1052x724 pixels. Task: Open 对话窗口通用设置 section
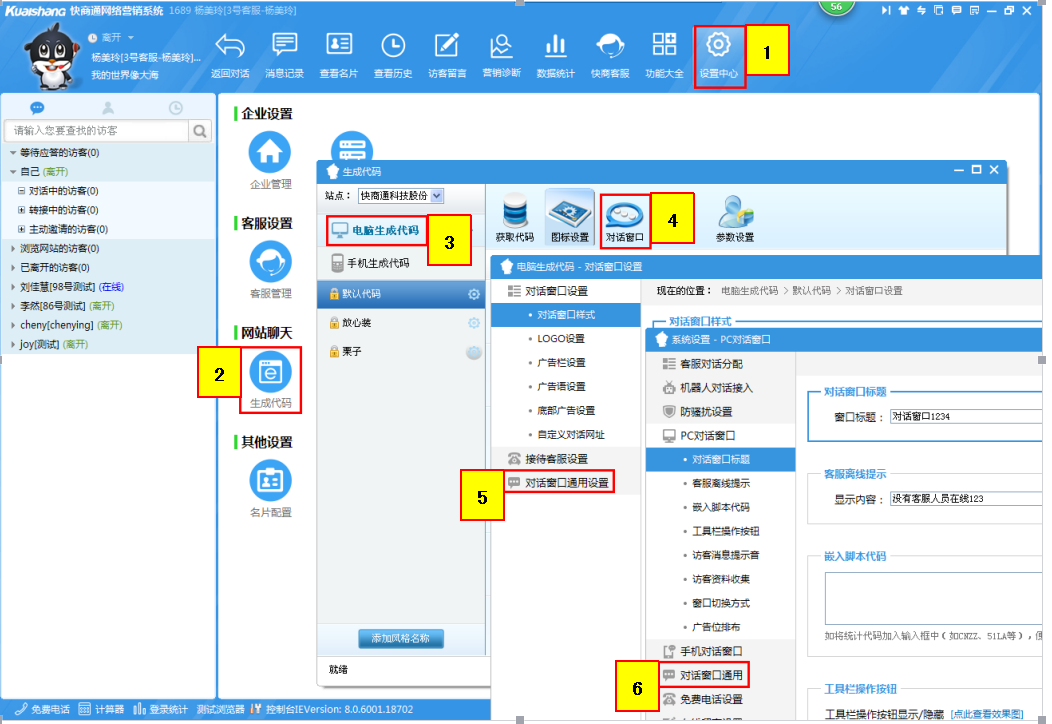click(x=560, y=482)
